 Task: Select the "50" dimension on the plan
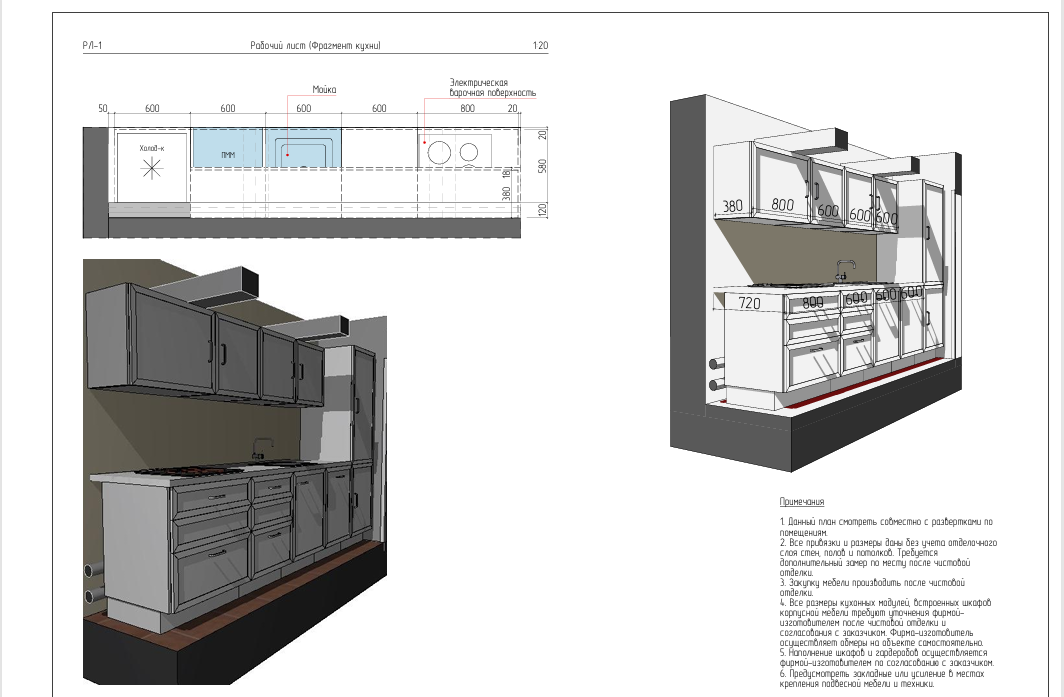[x=102, y=108]
